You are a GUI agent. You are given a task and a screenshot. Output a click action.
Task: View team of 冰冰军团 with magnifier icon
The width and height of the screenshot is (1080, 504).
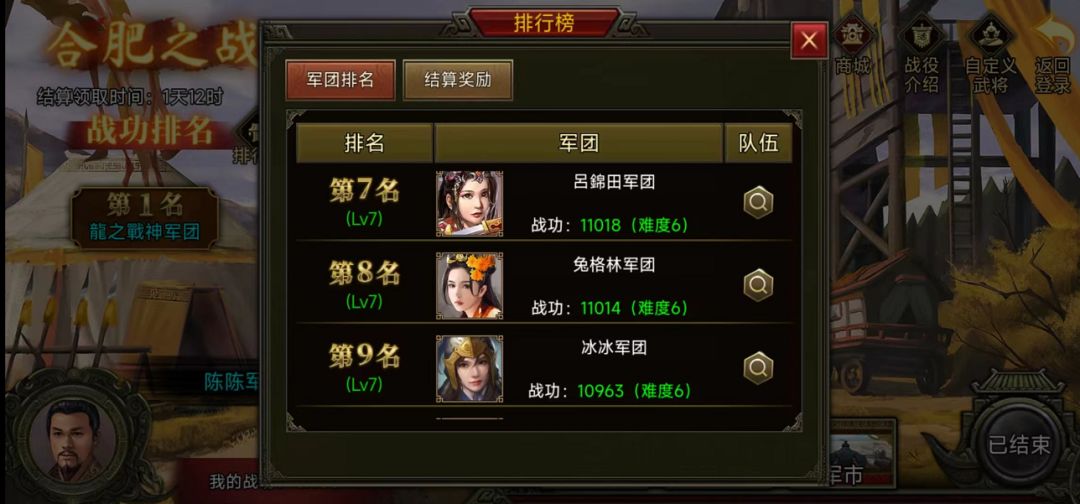tap(758, 368)
